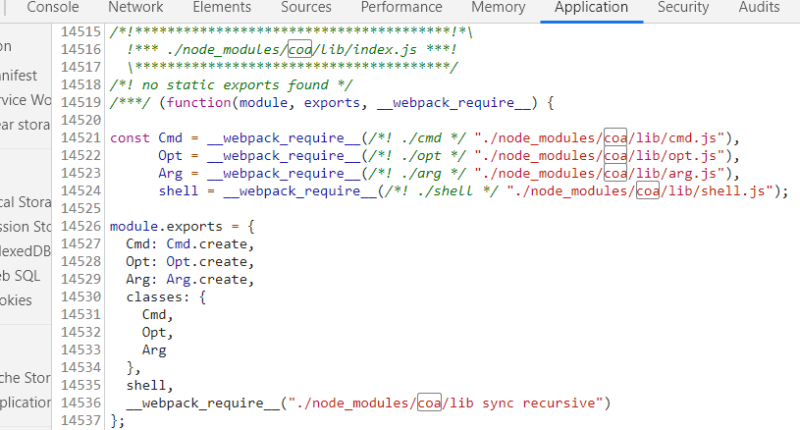Open the Elements tab

pos(222,7)
